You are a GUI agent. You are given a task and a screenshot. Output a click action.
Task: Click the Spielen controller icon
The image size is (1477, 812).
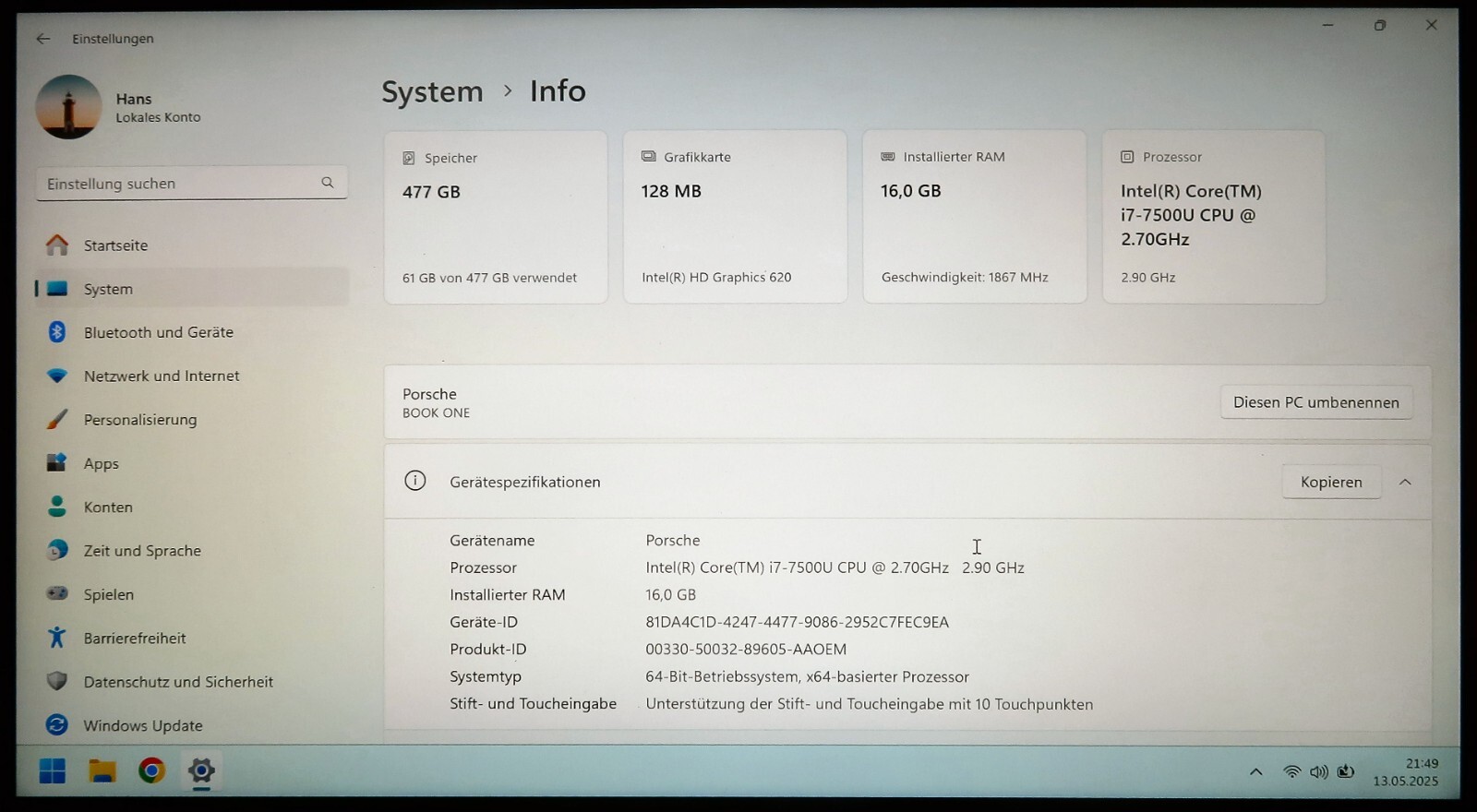point(57,594)
